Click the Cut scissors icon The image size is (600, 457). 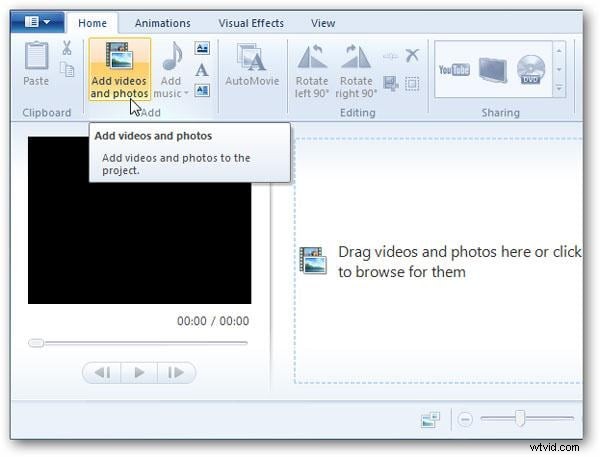[x=67, y=48]
